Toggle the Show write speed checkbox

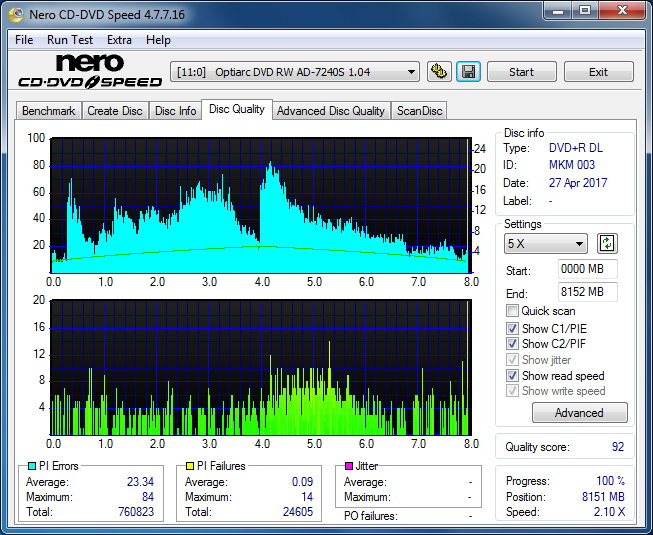(x=512, y=391)
